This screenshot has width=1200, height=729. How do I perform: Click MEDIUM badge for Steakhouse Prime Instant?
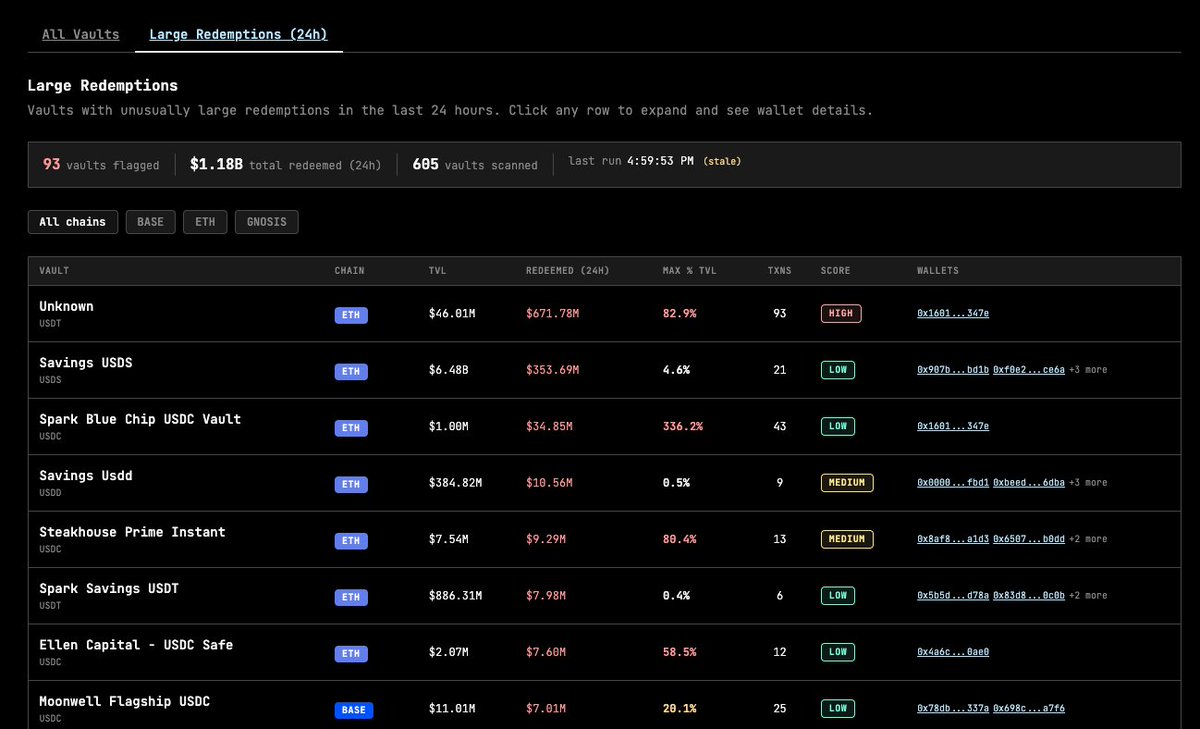click(x=847, y=539)
